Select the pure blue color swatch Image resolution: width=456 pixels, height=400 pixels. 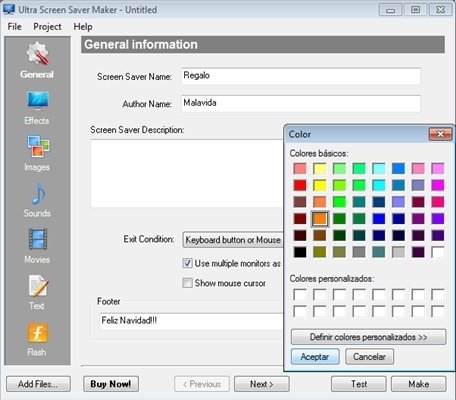(379, 219)
